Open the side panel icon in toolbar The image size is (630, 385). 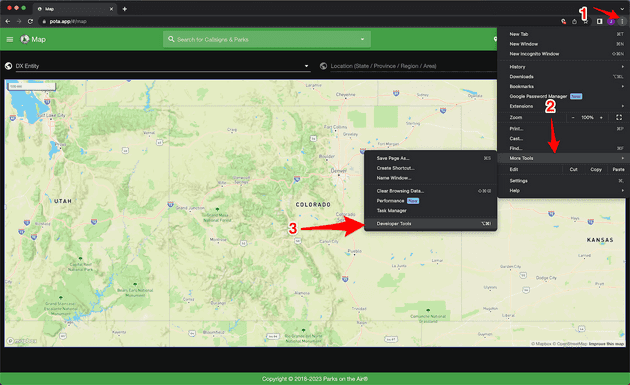tap(599, 21)
